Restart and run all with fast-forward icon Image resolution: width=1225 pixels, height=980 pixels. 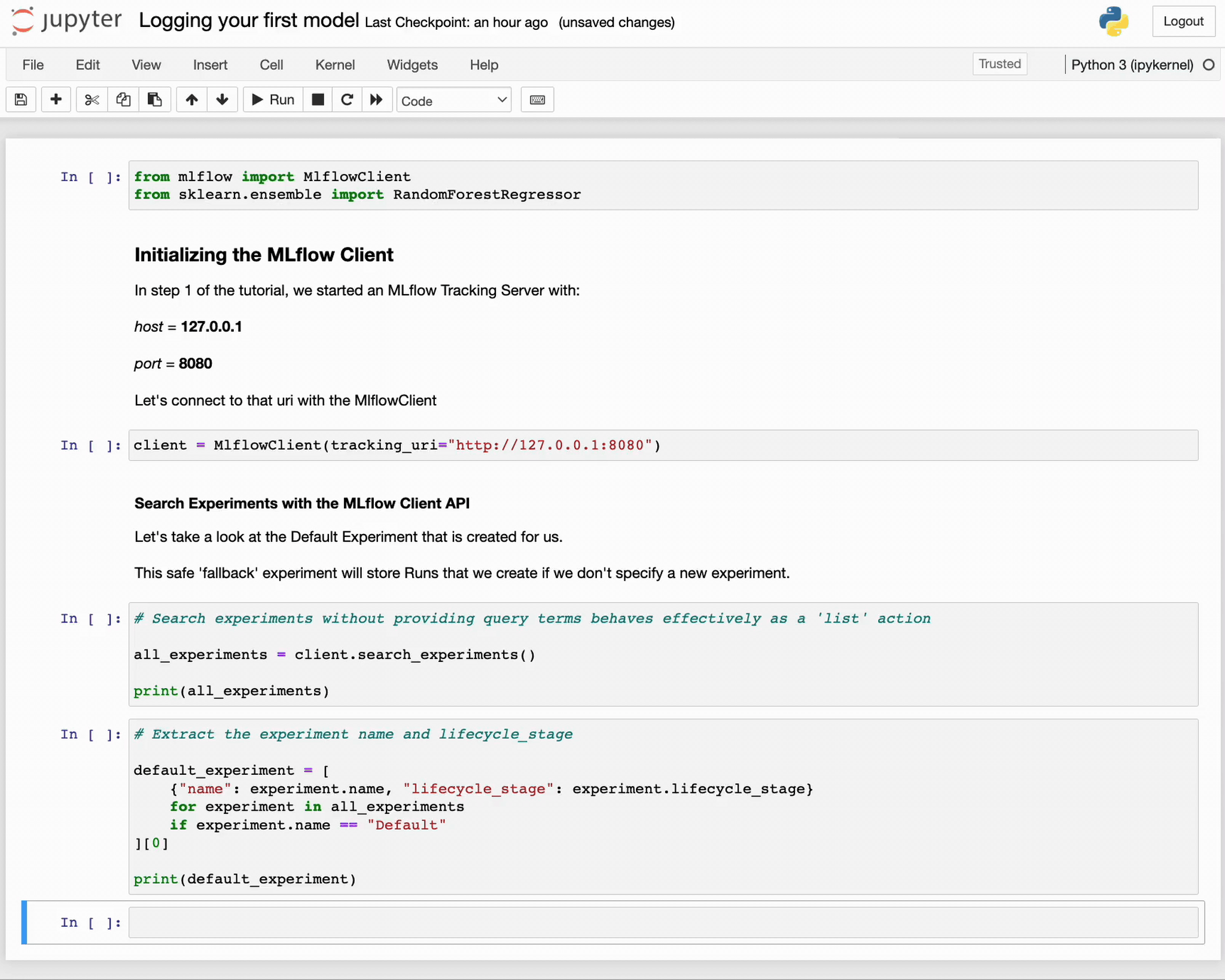point(376,100)
